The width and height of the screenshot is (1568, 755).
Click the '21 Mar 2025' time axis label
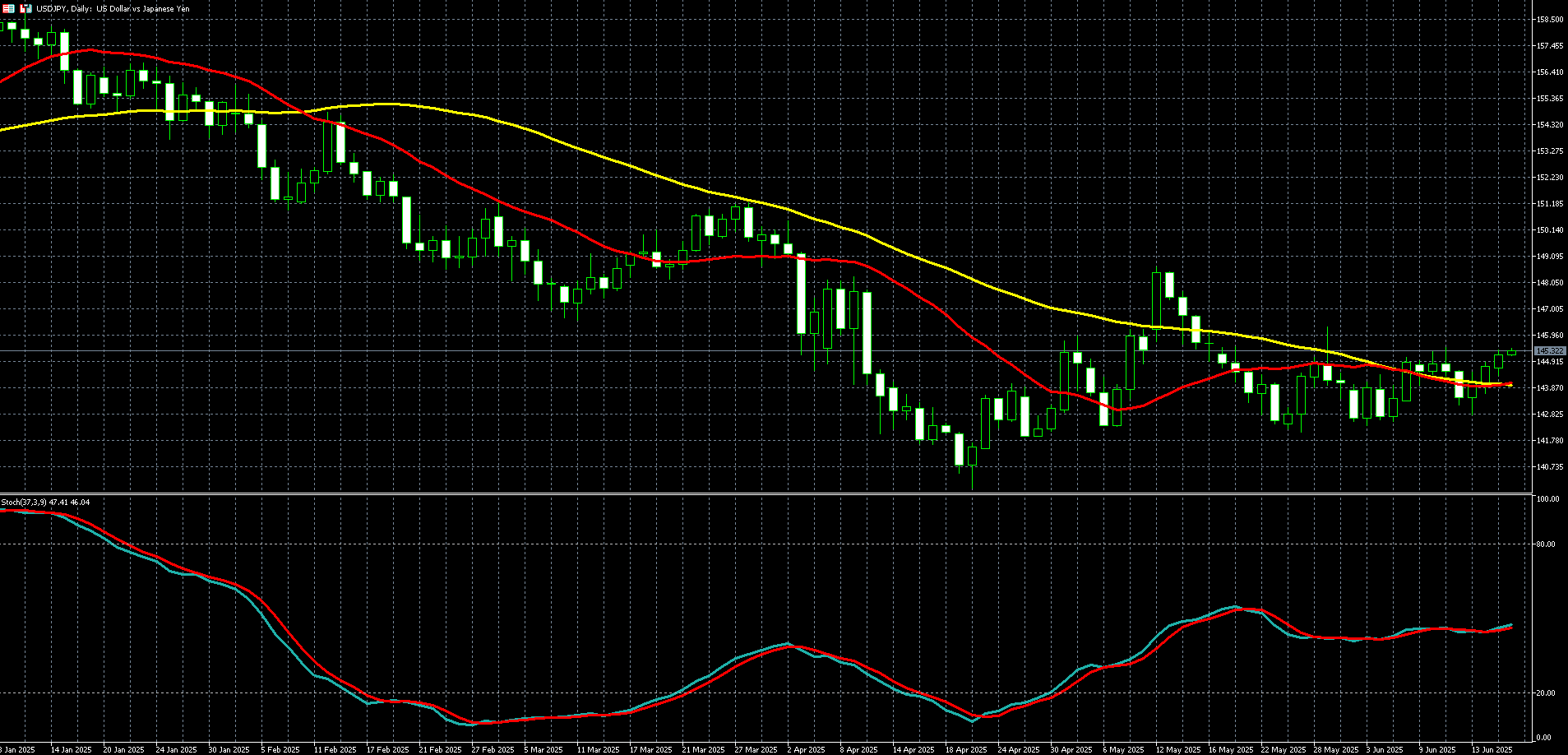click(703, 750)
